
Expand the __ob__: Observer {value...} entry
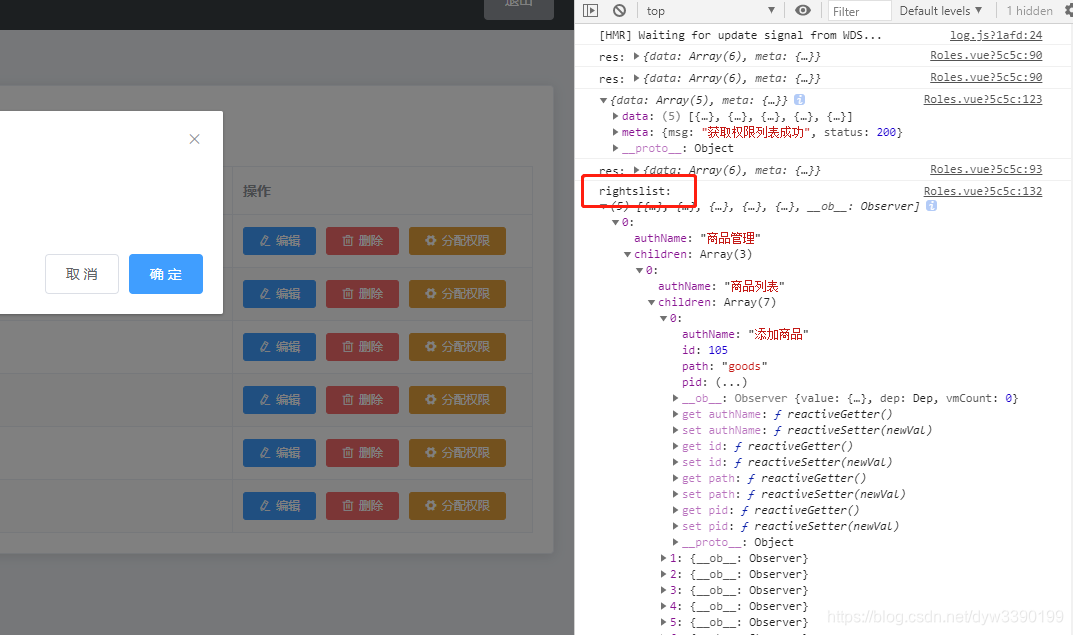675,398
